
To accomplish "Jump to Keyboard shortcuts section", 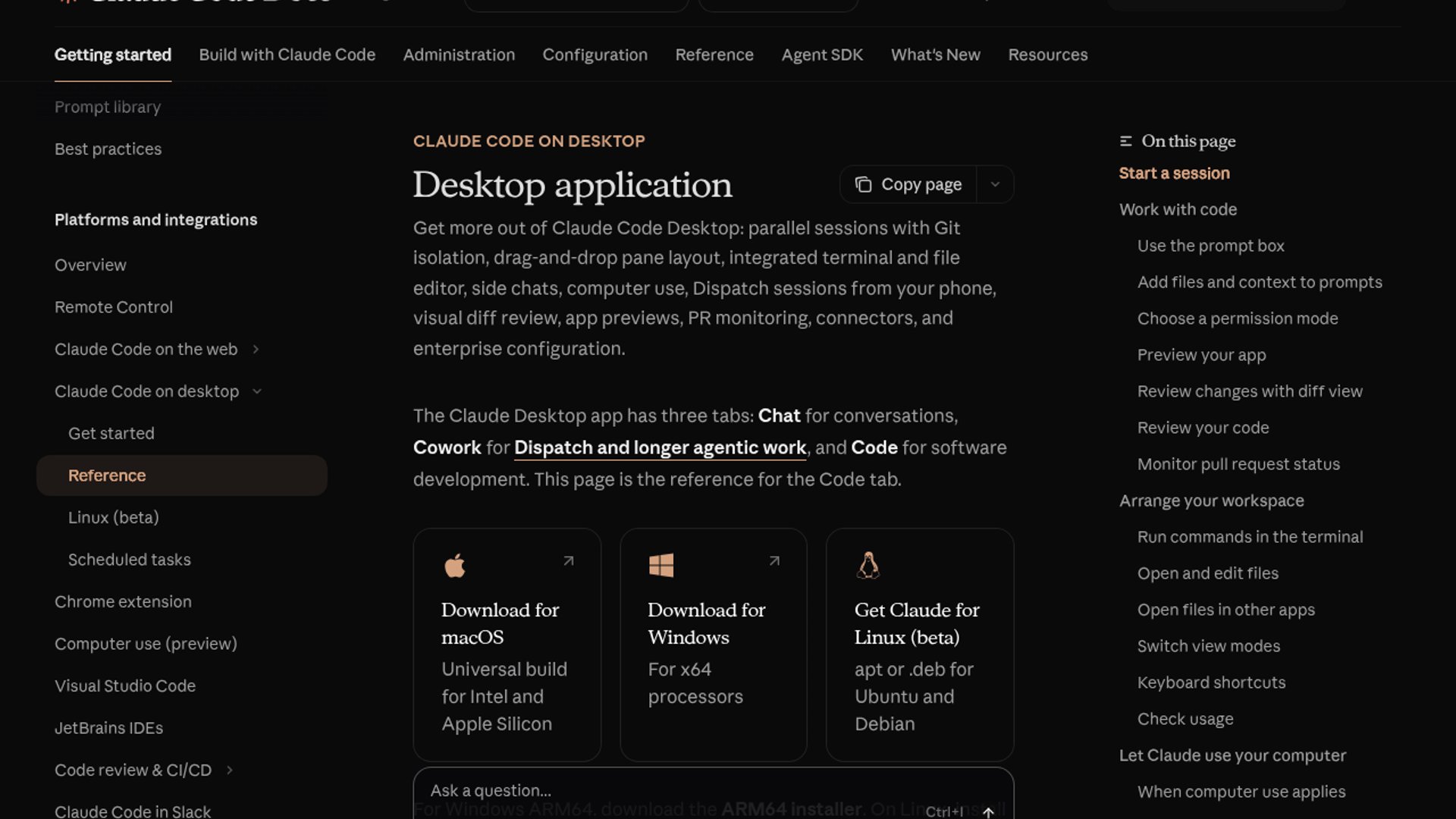I will point(1212,683).
